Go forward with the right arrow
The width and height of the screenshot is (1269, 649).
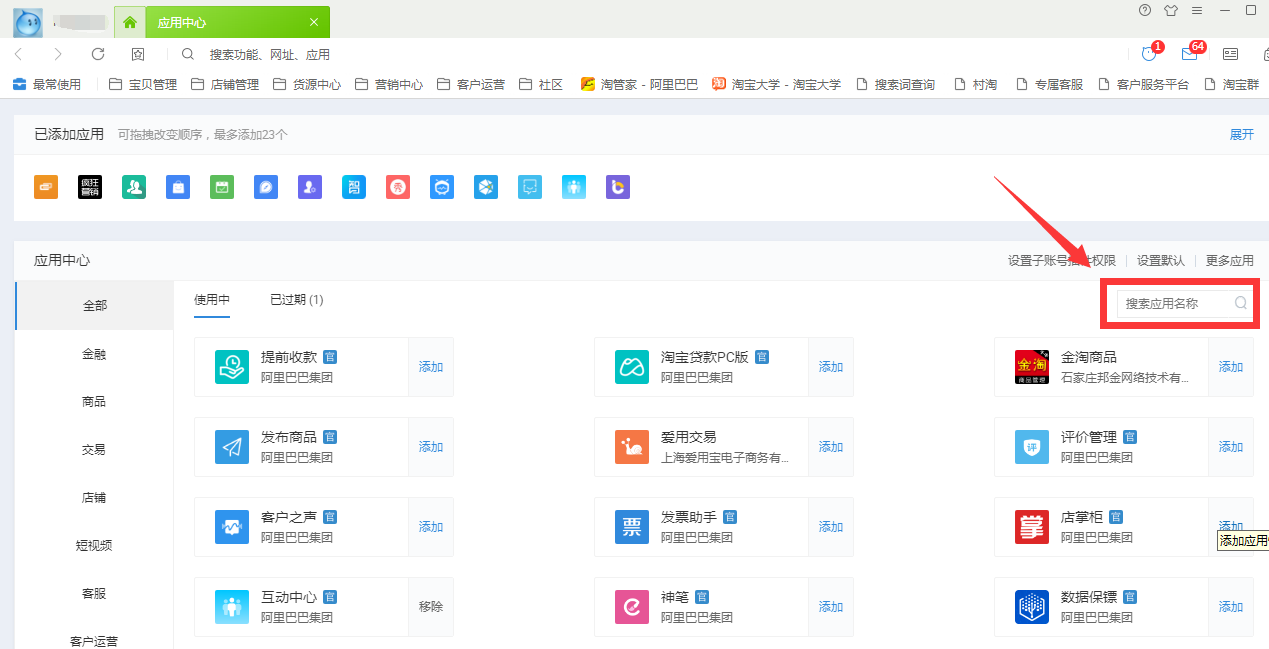58,54
